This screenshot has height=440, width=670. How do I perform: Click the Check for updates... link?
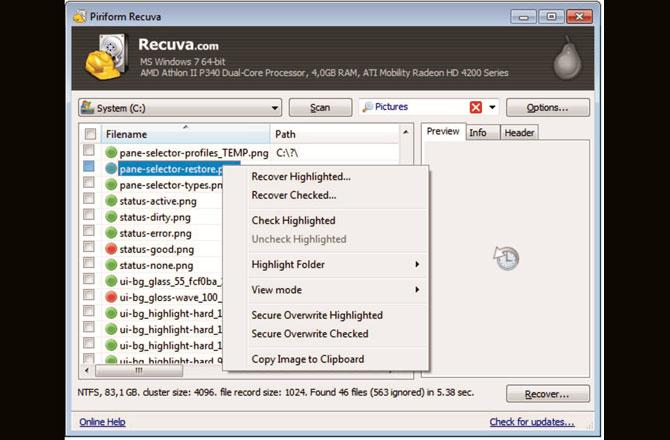tap(532, 422)
